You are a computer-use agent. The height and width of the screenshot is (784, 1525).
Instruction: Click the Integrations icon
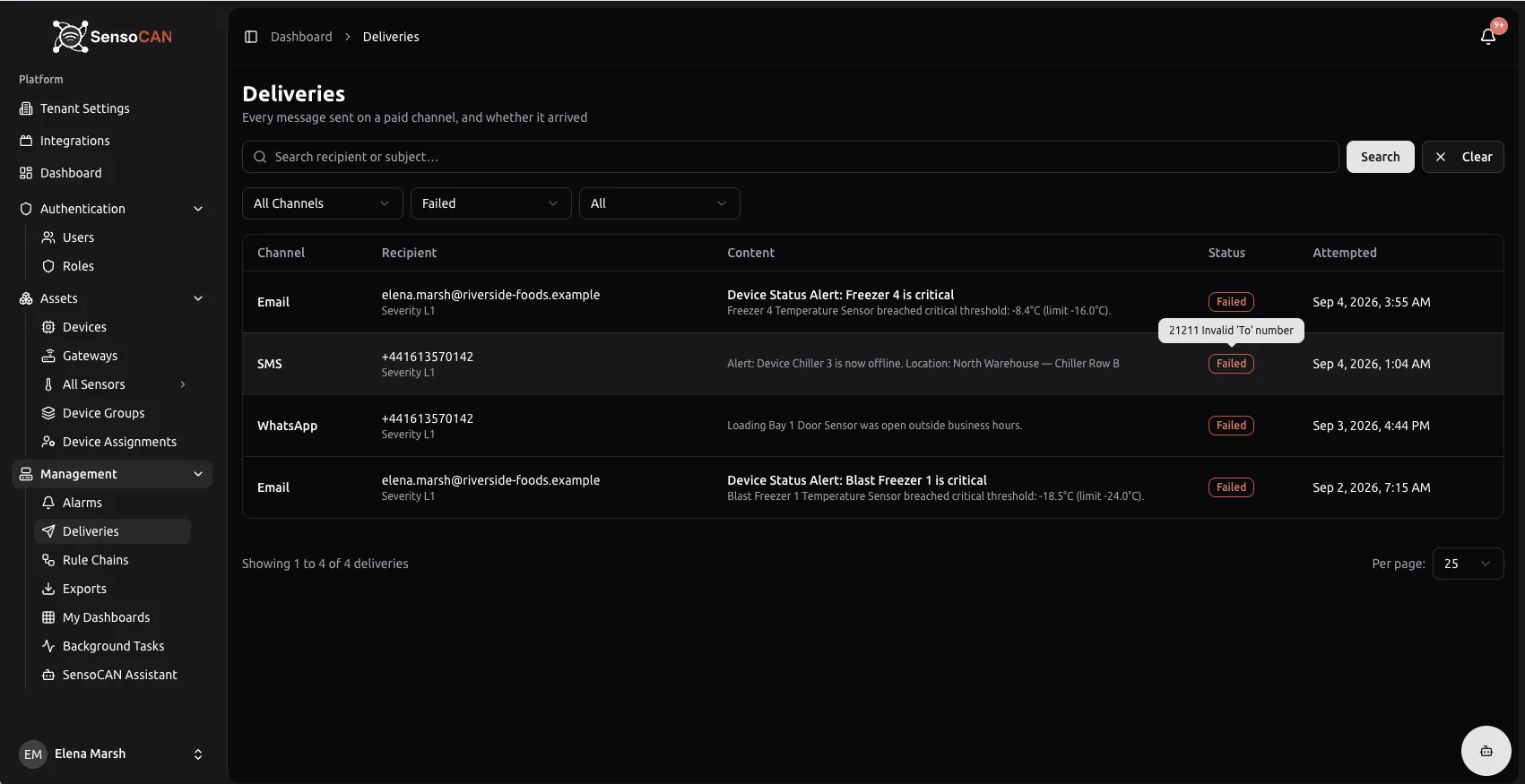(x=26, y=141)
